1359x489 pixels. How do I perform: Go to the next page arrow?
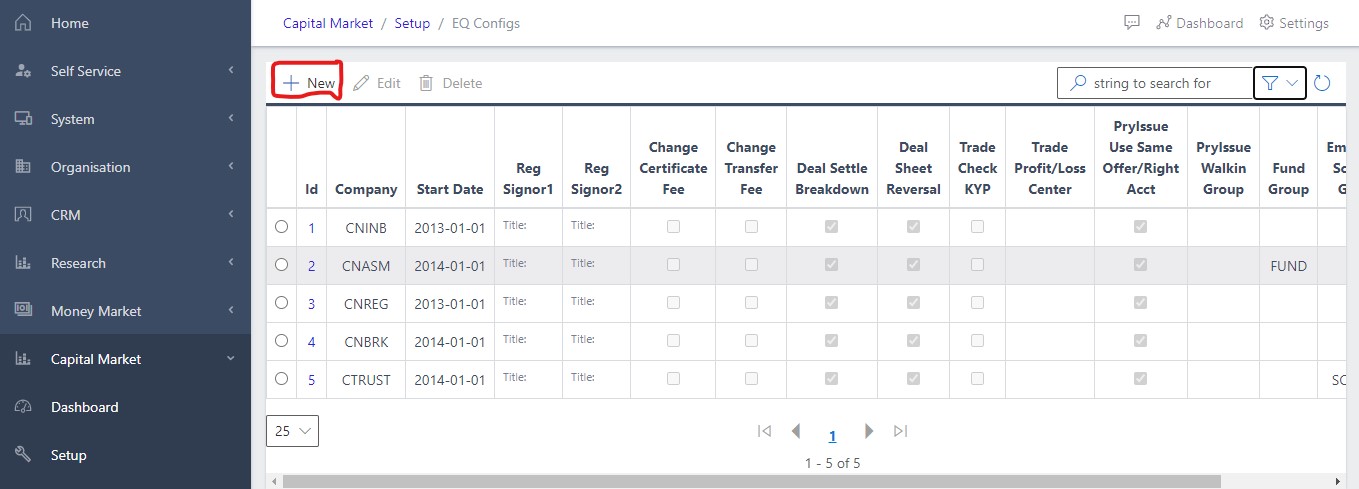click(869, 431)
